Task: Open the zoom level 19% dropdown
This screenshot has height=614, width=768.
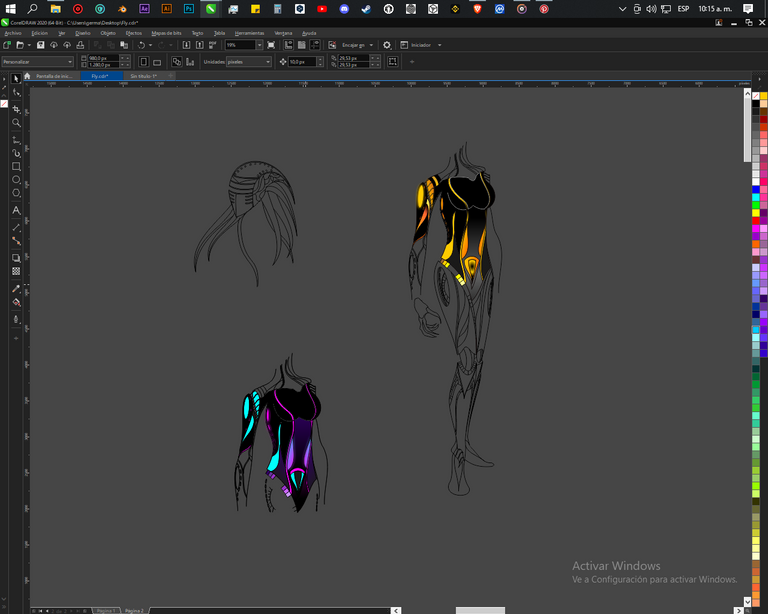Action: tap(260, 45)
